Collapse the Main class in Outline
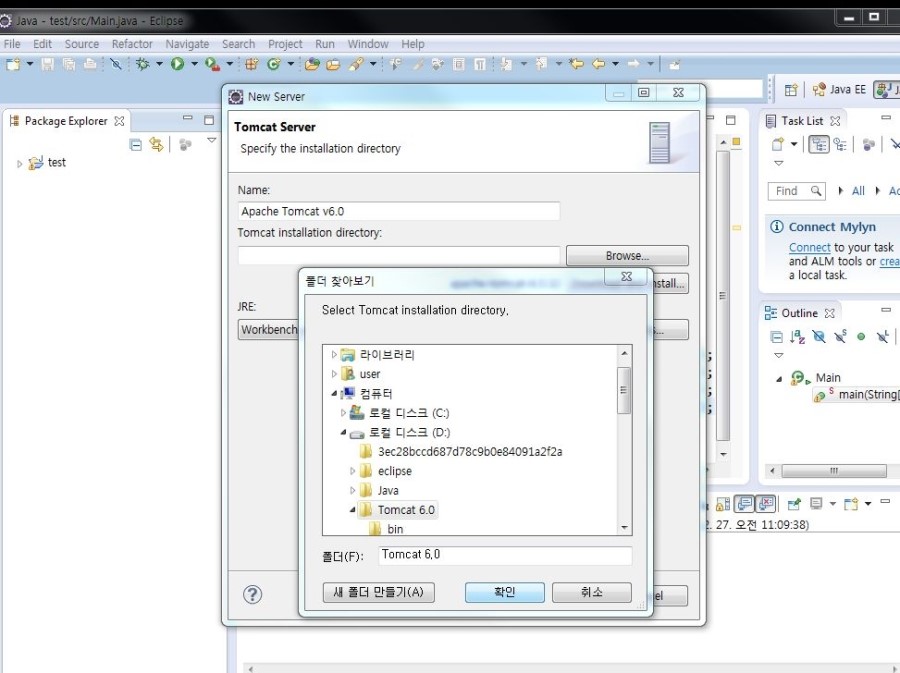 tap(779, 378)
